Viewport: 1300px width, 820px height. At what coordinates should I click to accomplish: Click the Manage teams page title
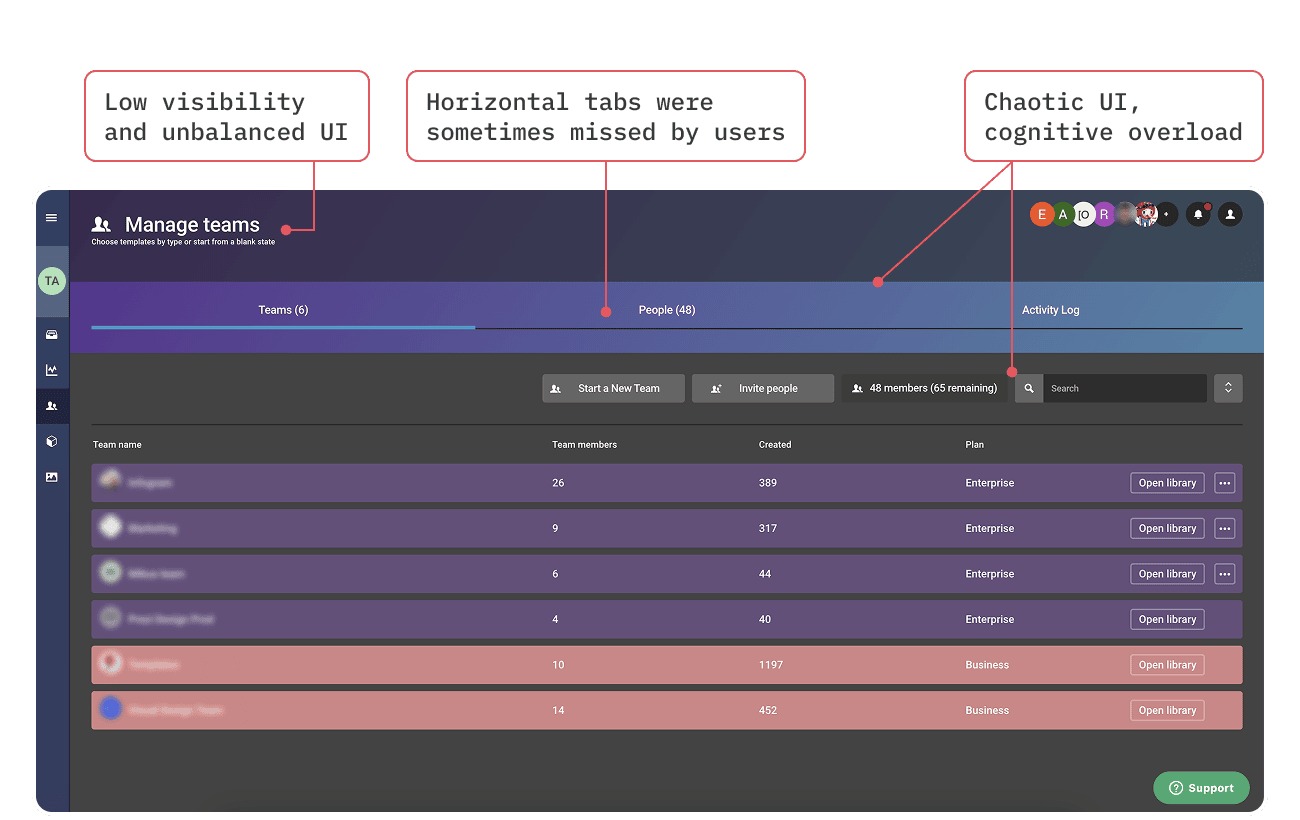click(x=192, y=225)
